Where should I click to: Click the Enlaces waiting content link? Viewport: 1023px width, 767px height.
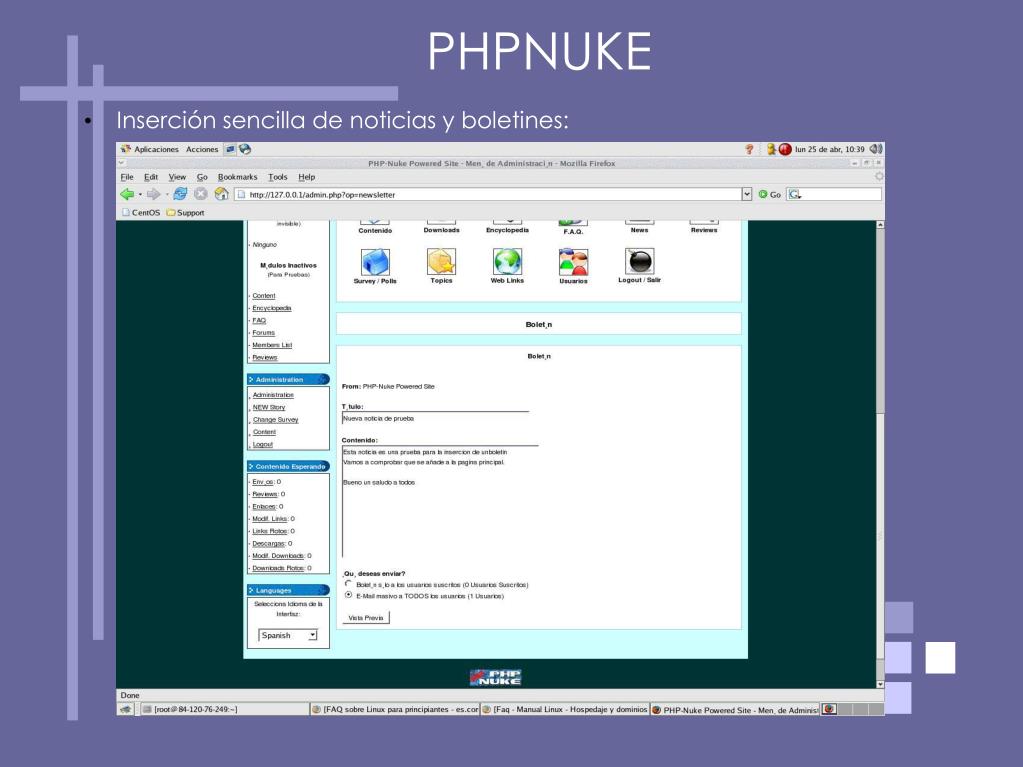264,506
